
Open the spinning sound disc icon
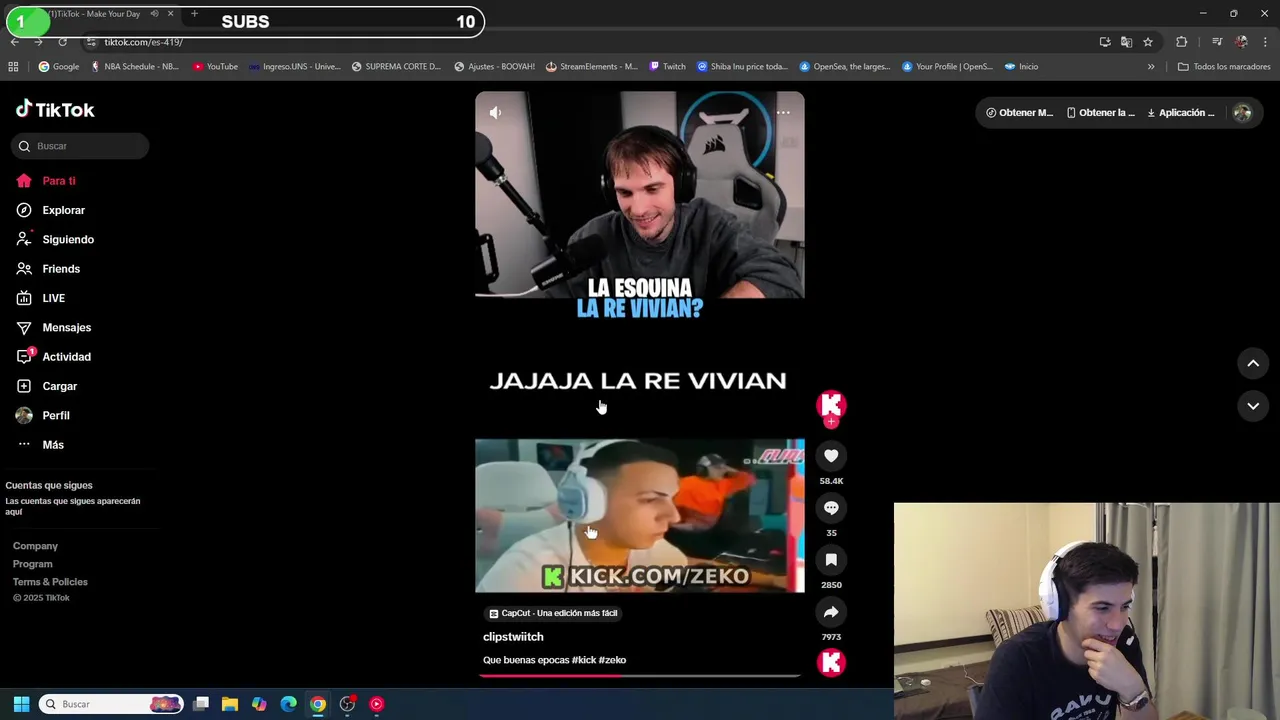point(831,662)
